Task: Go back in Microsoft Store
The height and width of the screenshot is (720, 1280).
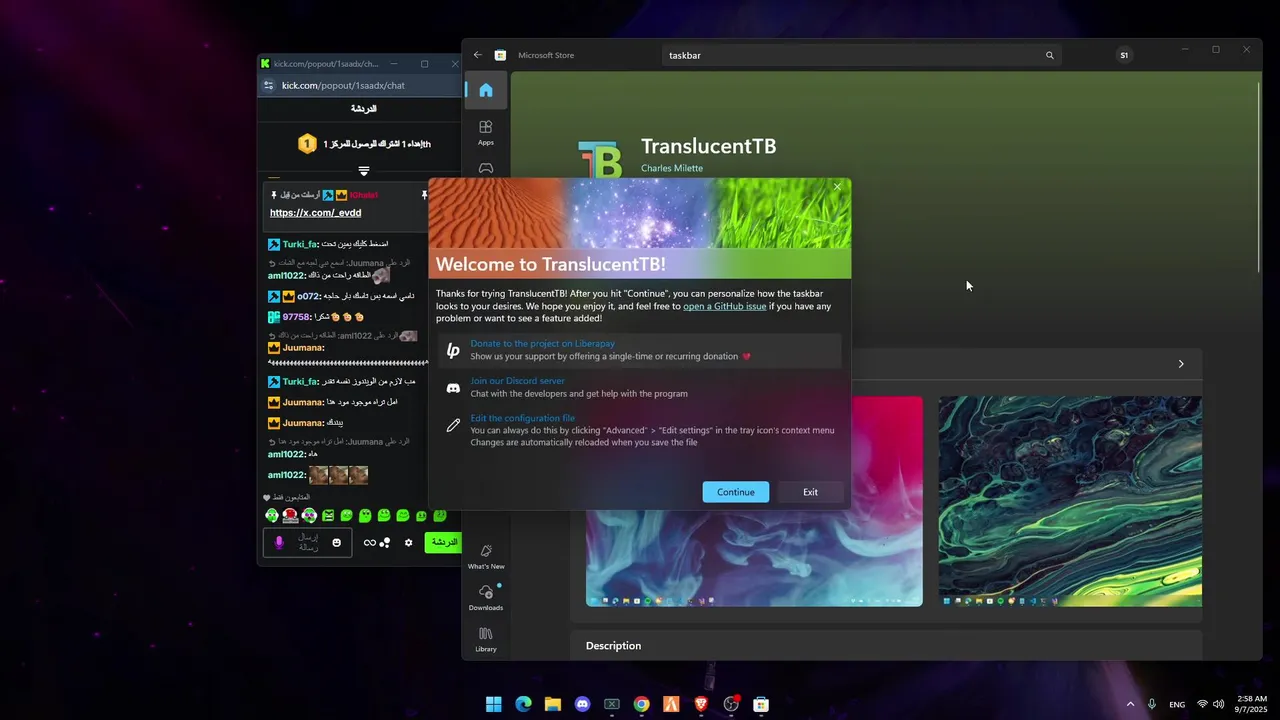Action: 477,55
